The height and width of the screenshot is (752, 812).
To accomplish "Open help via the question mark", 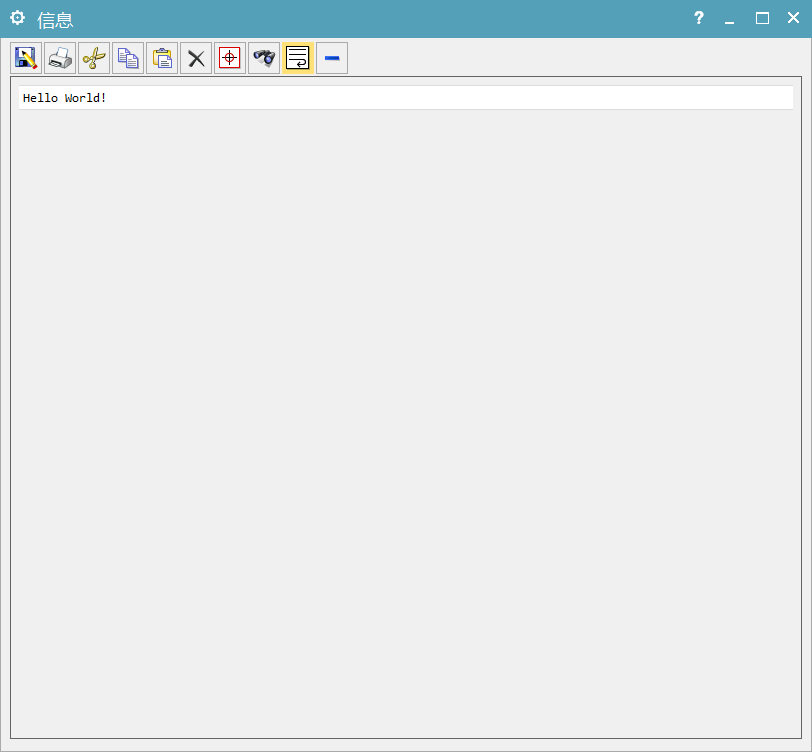I will click(x=699, y=18).
